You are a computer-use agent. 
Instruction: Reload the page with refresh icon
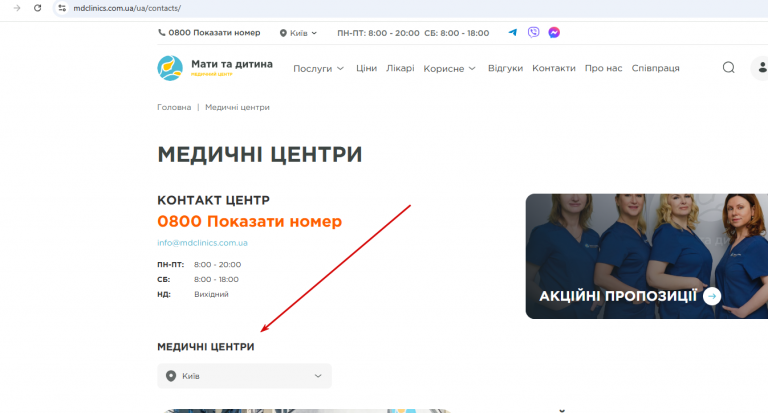pos(37,8)
